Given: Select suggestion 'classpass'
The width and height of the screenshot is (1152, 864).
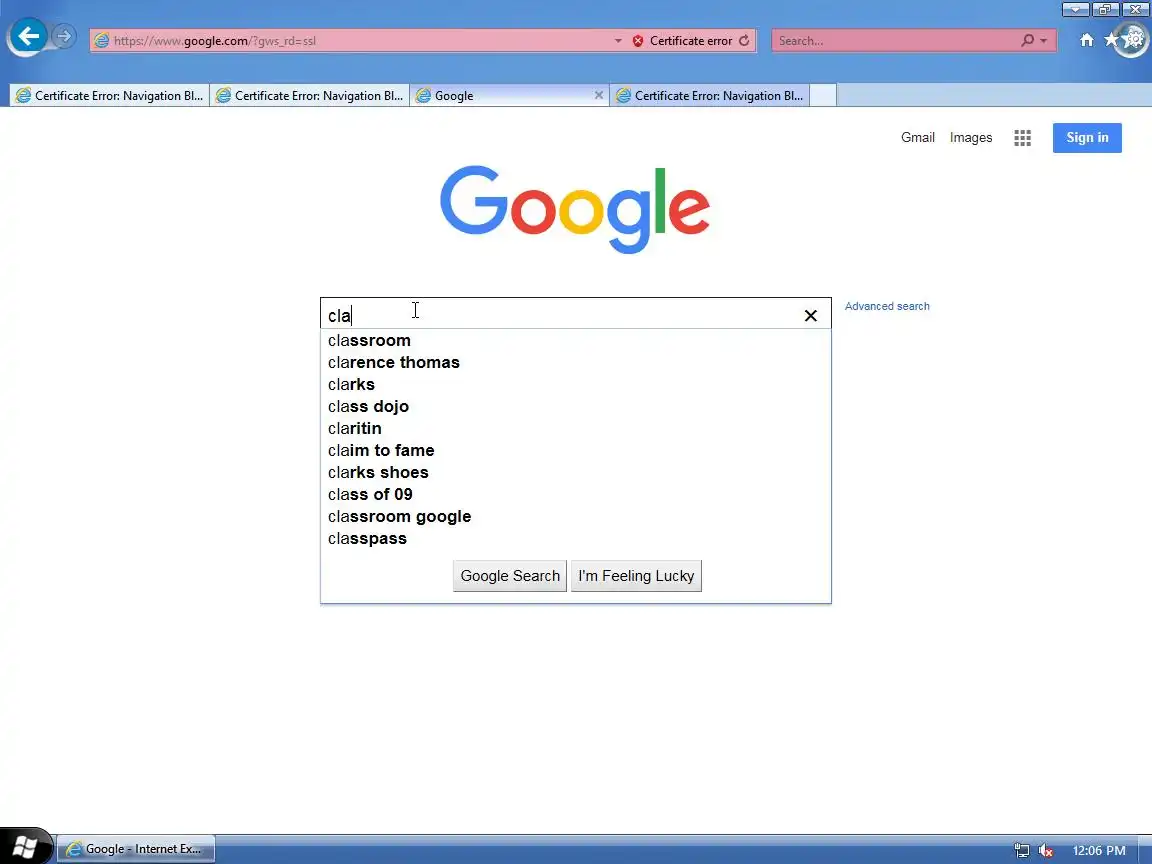Looking at the screenshot, I should (x=575, y=539).
